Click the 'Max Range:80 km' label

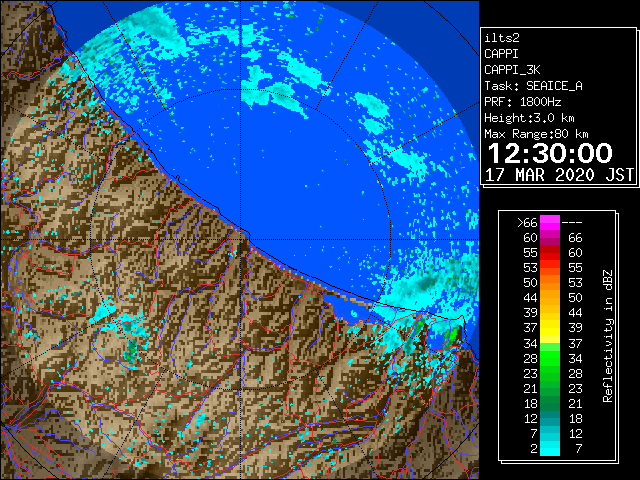click(x=536, y=134)
